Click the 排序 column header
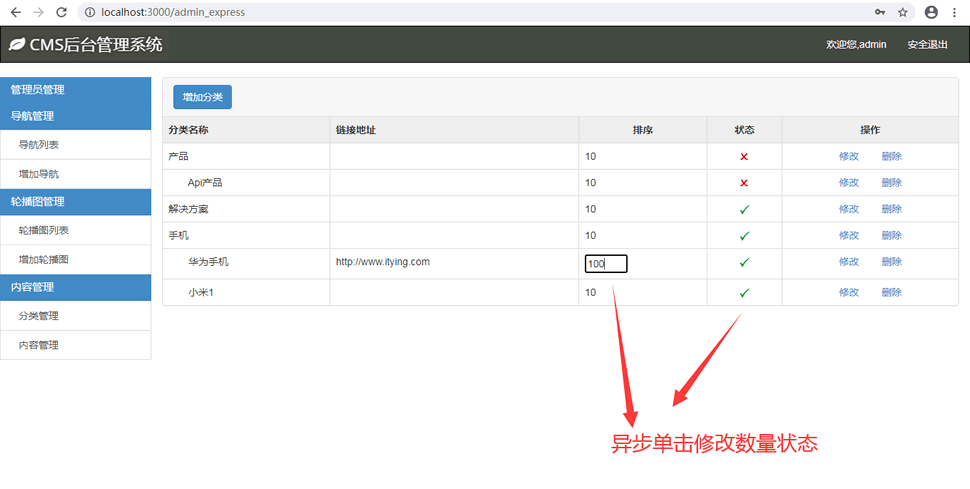Image resolution: width=970 pixels, height=489 pixels. 643,130
